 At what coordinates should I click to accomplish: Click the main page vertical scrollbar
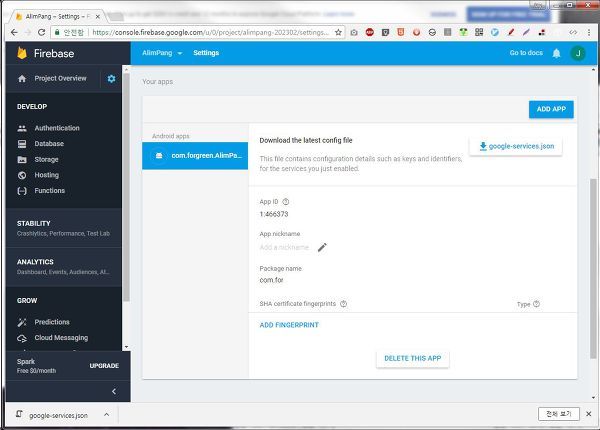(x=593, y=268)
